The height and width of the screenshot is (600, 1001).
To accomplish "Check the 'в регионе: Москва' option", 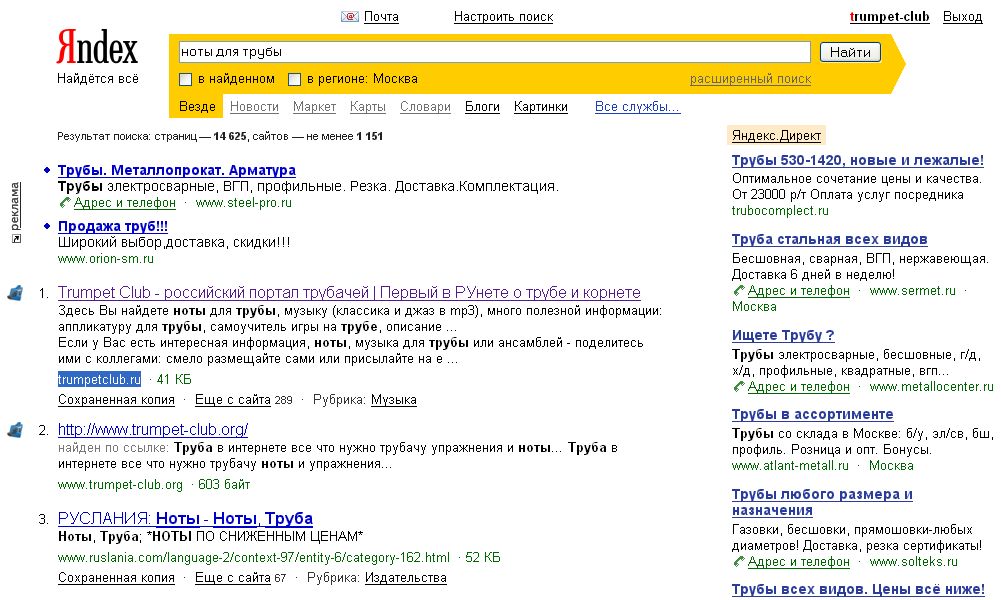I will tap(294, 77).
